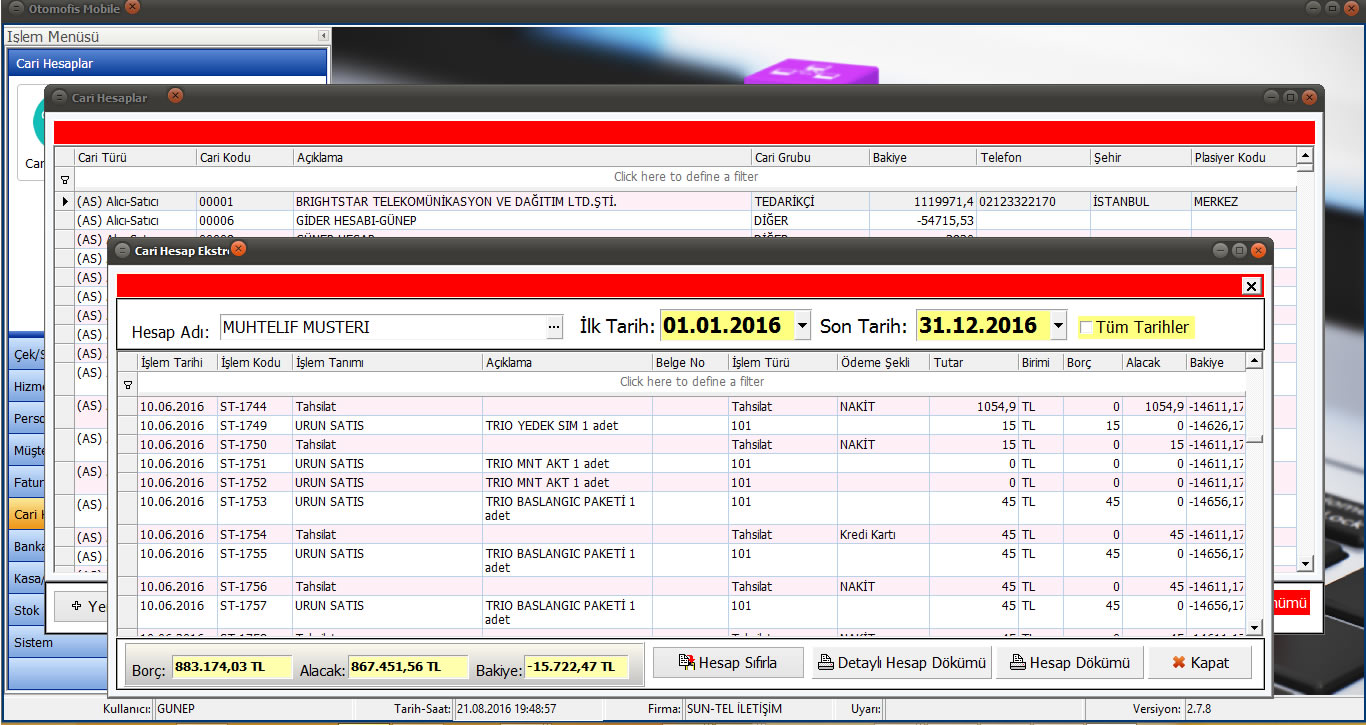Sort by İşlem Tarihi column header
This screenshot has height=725, width=1366.
coord(177,362)
